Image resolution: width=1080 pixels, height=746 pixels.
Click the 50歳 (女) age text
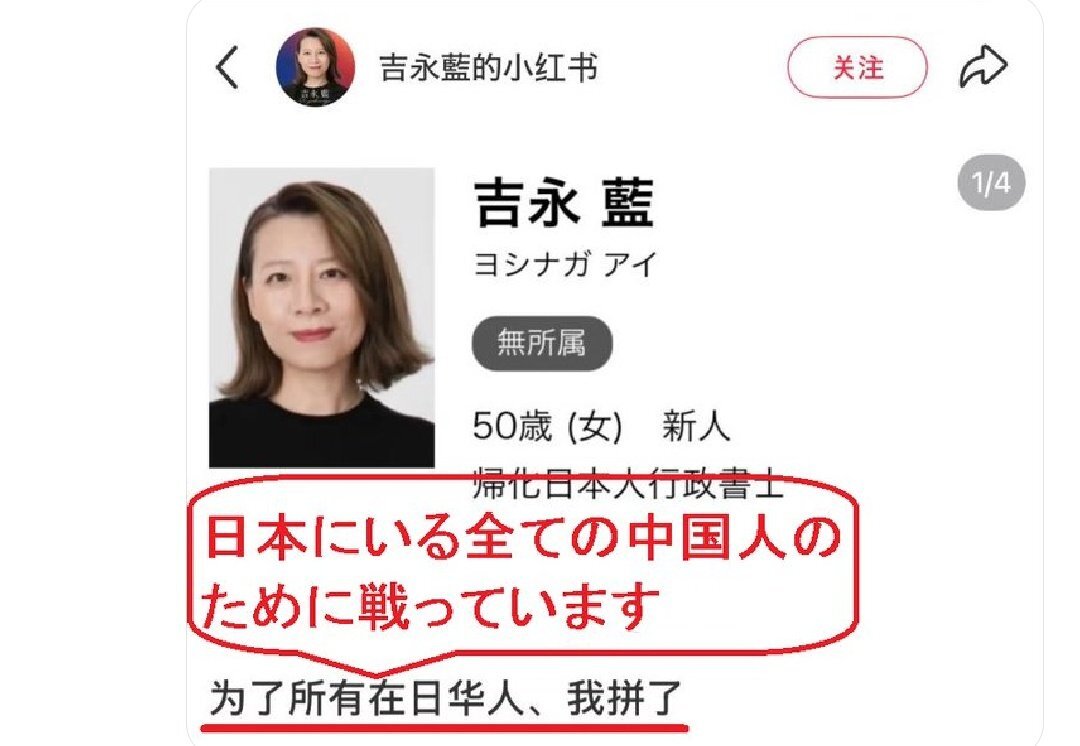tap(548, 426)
